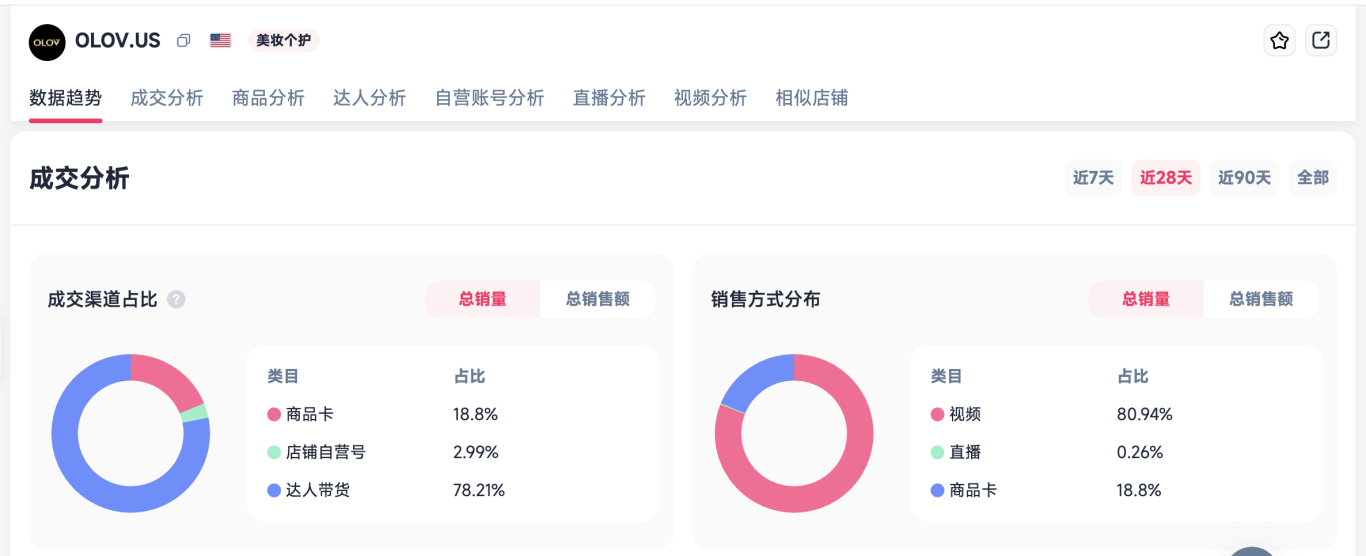Go to the 直播分析 tab
This screenshot has width=1366, height=556.
609,98
